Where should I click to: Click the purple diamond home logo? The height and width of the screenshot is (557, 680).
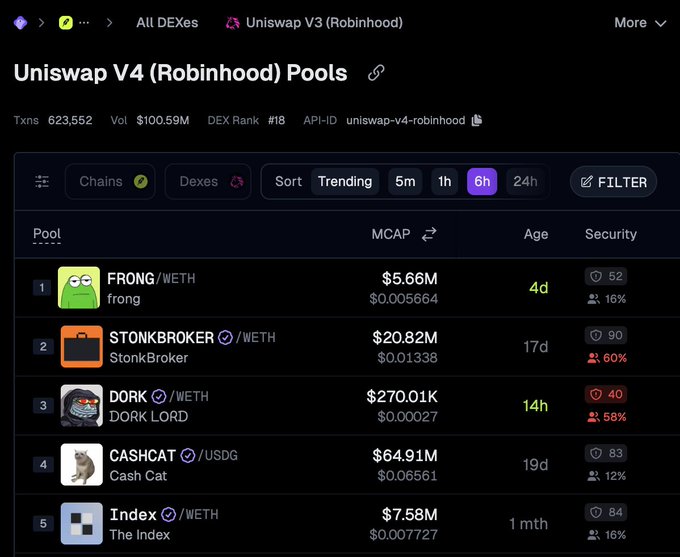[x=20, y=23]
